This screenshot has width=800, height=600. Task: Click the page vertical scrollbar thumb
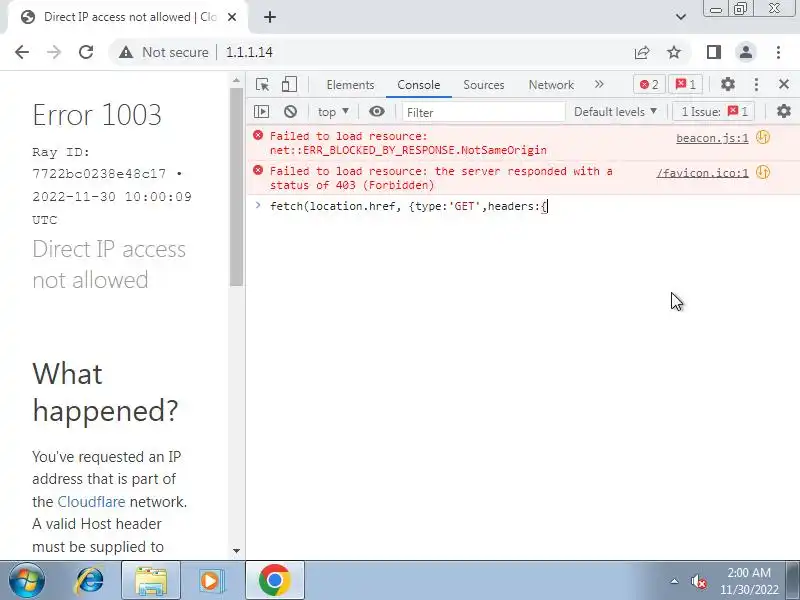(x=236, y=187)
